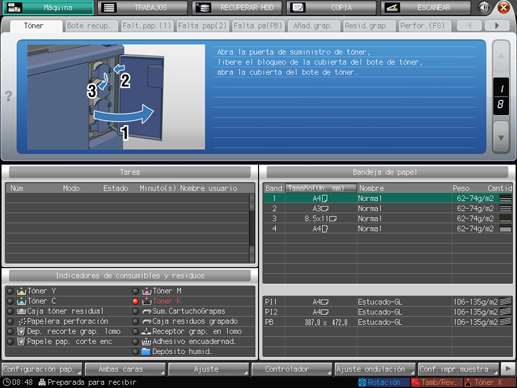Click the Tóner M indicator light
This screenshot has width=517, height=388.
click(x=135, y=291)
